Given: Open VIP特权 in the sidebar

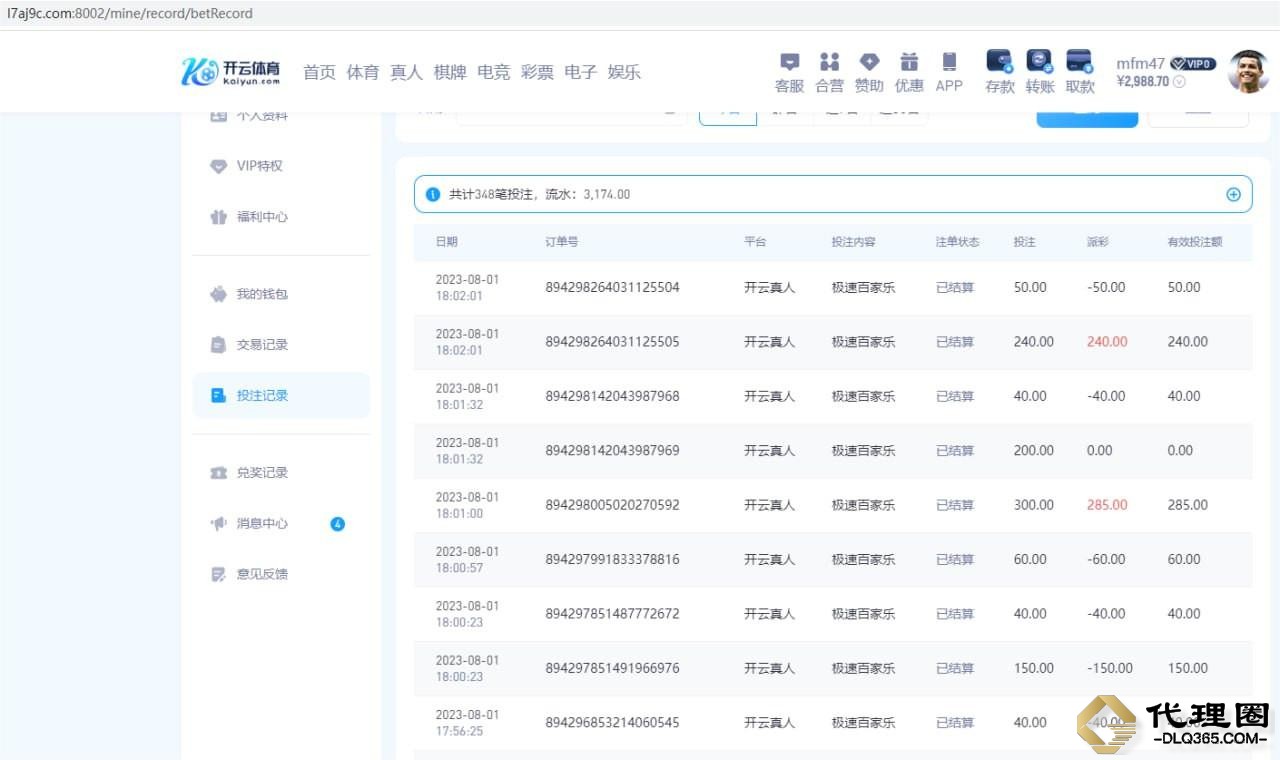Looking at the screenshot, I should (x=260, y=166).
